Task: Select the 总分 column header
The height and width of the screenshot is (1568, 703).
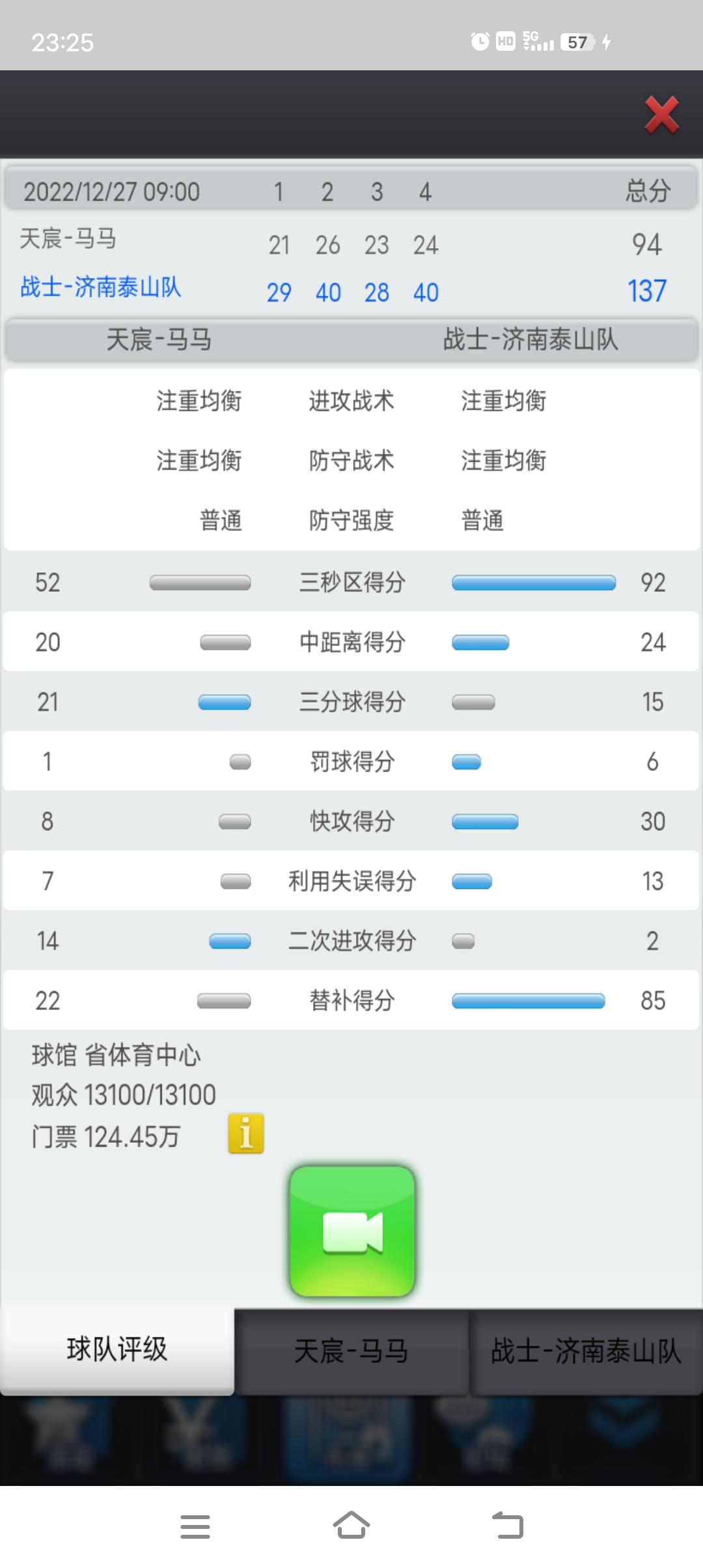Action: pyautogui.click(x=648, y=191)
